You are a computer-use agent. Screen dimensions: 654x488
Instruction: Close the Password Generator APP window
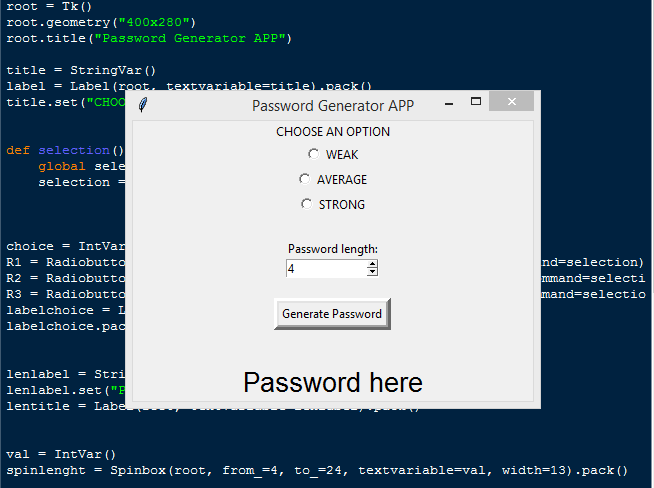click(x=512, y=102)
